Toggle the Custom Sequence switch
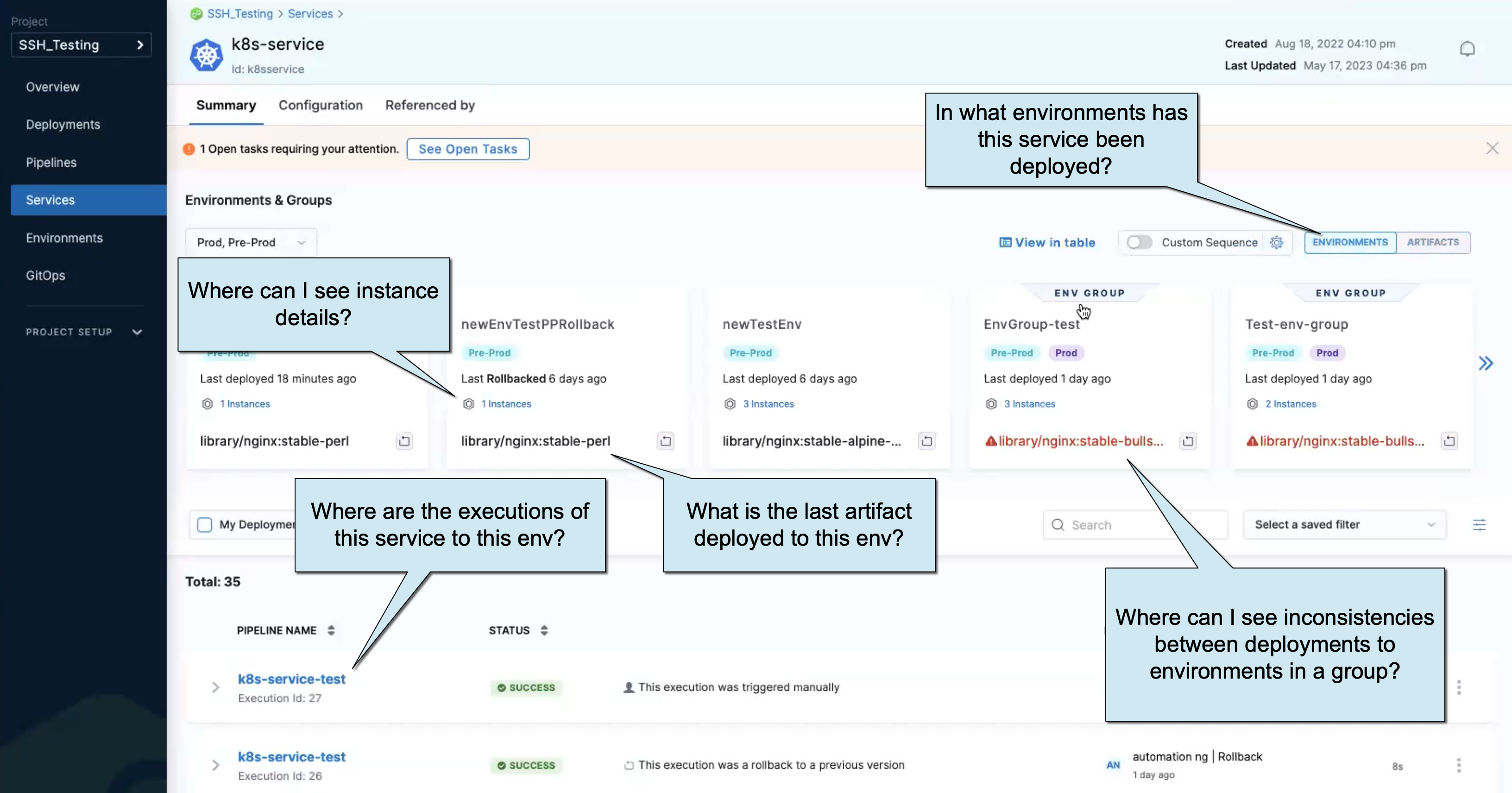 point(1139,242)
